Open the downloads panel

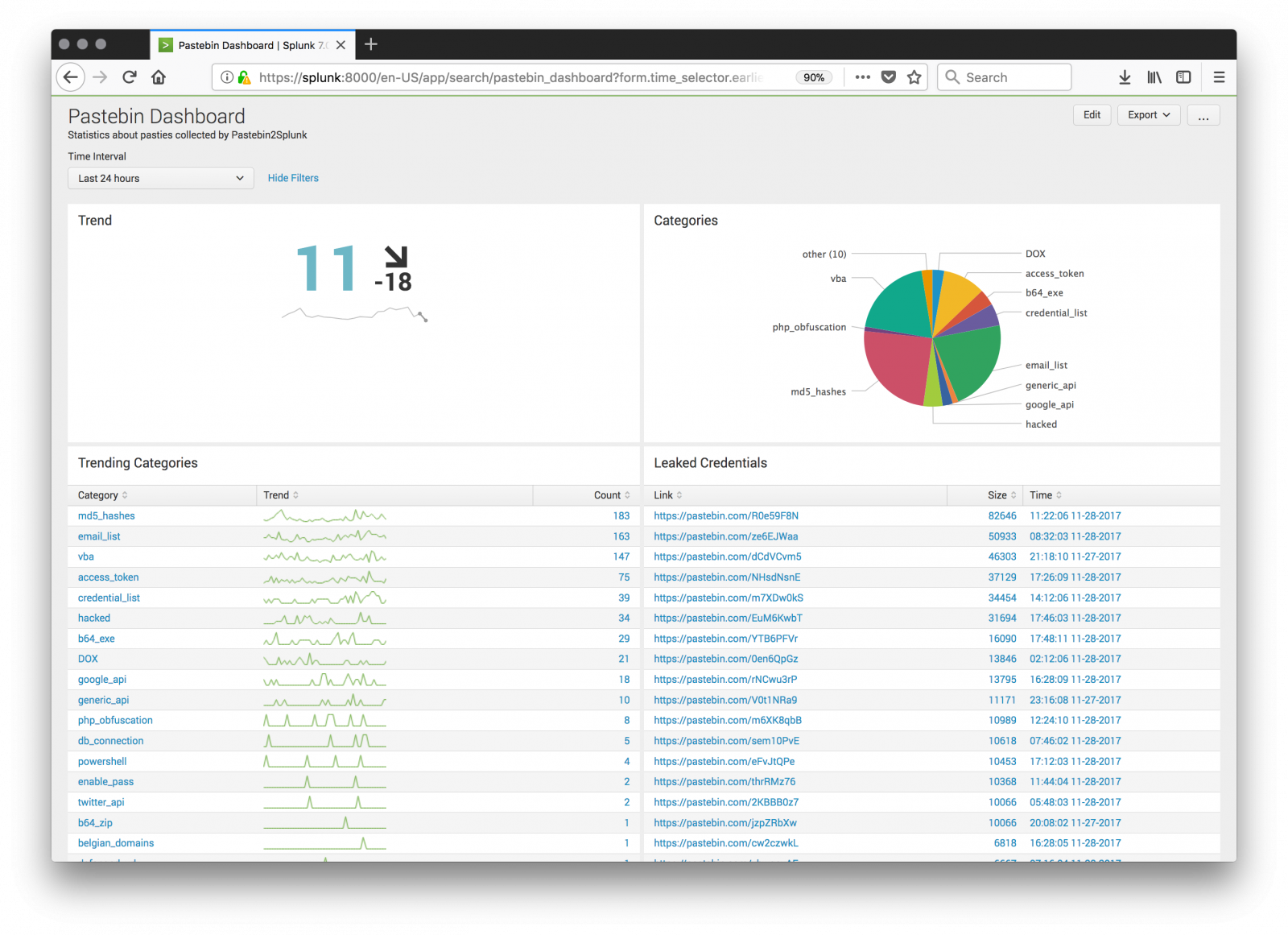[1125, 77]
